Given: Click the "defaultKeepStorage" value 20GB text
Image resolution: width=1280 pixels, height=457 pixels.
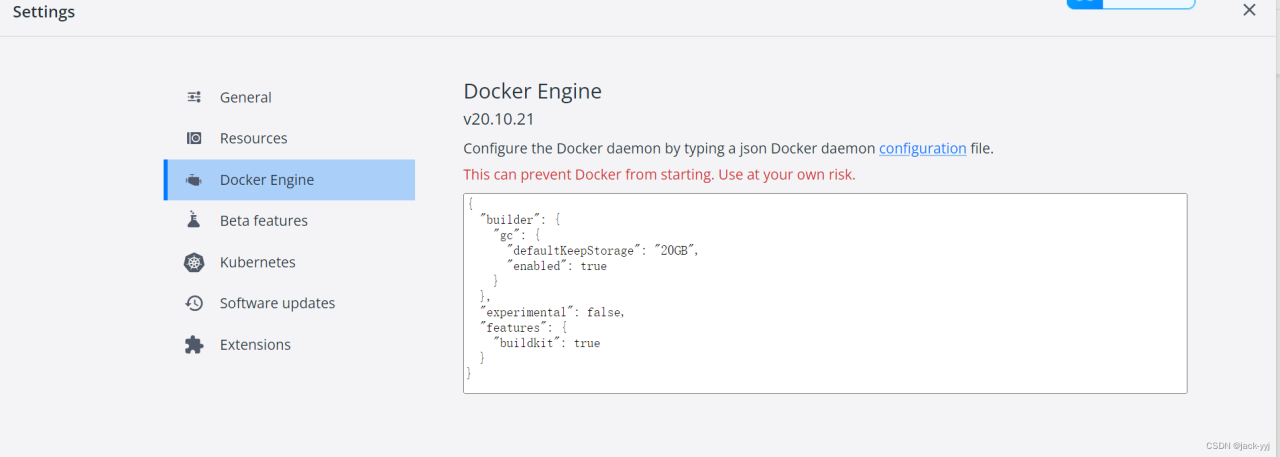Looking at the screenshot, I should tap(675, 251).
